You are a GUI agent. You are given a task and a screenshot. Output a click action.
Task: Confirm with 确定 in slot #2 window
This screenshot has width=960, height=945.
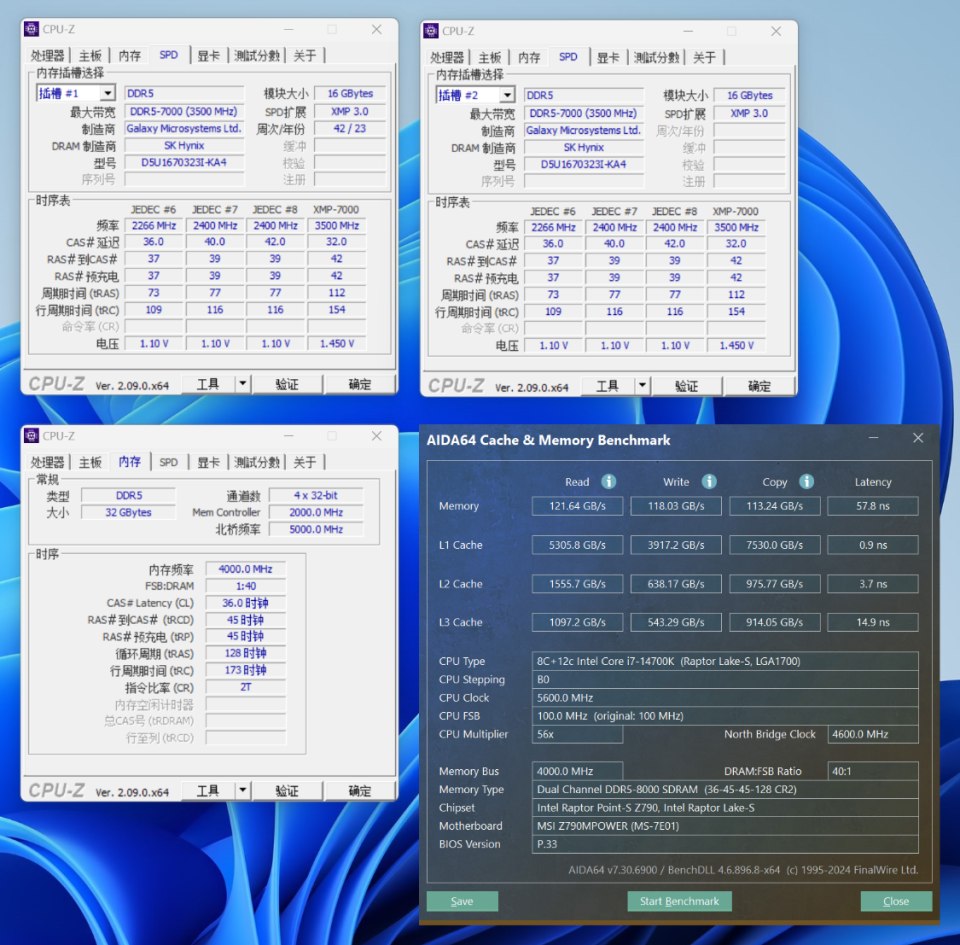tap(759, 386)
